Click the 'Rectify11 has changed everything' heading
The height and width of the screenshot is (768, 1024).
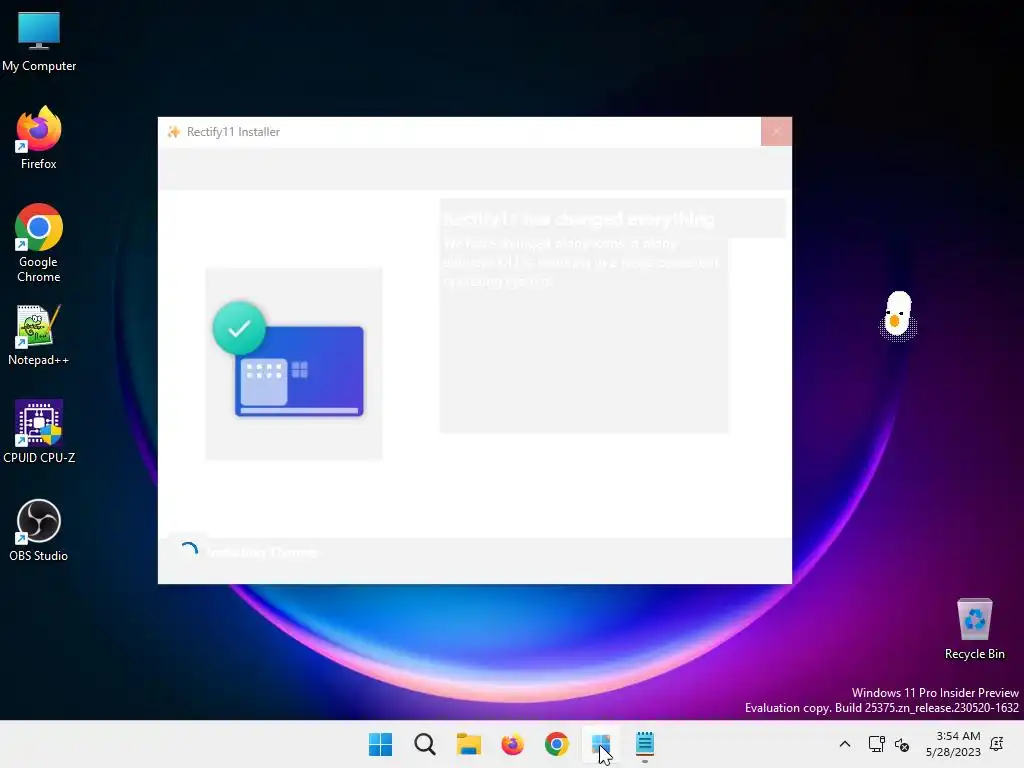[x=579, y=219]
